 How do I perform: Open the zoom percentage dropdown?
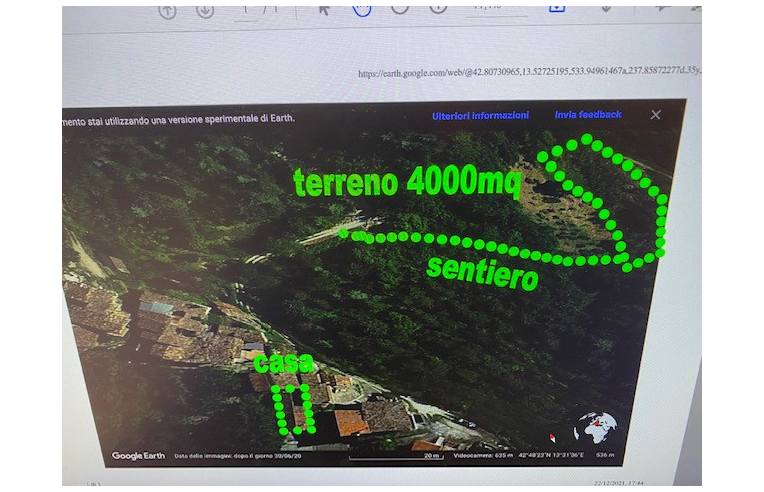click(x=496, y=11)
